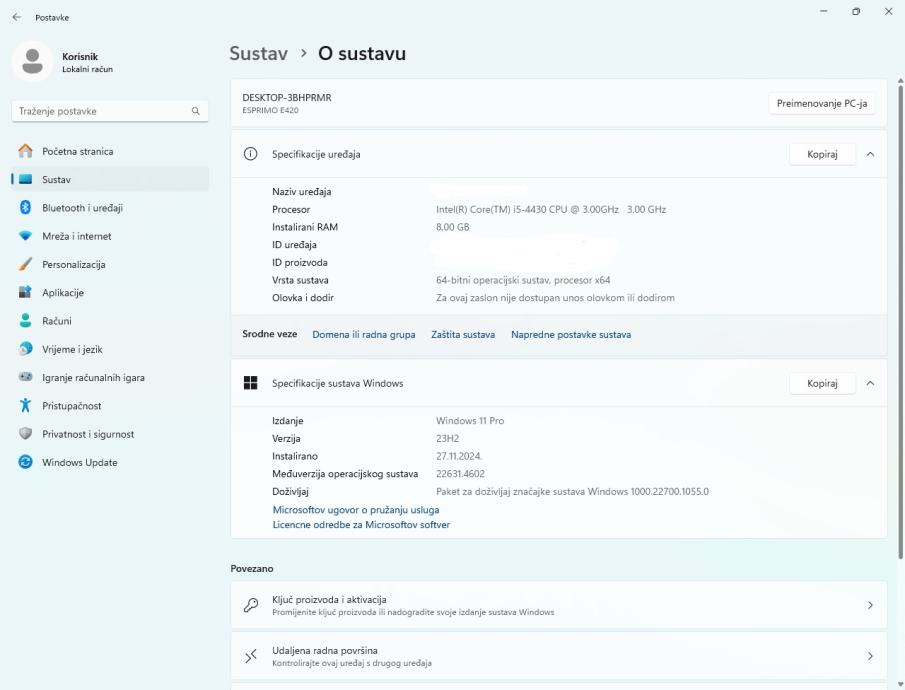The height and width of the screenshot is (690, 905).
Task: Collapse Specifikacije uređaja section chevron
Action: pyautogui.click(x=870, y=155)
